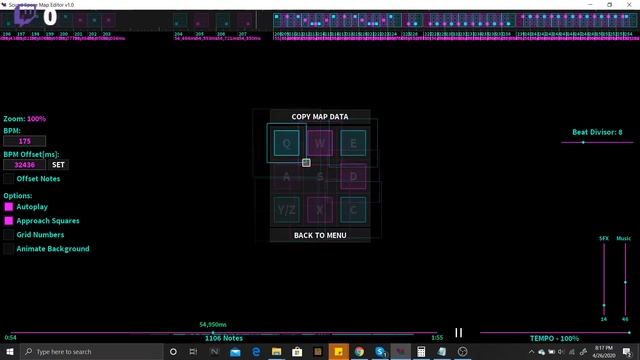Open Calculator from the taskbar
The image size is (640, 360).
click(421, 351)
